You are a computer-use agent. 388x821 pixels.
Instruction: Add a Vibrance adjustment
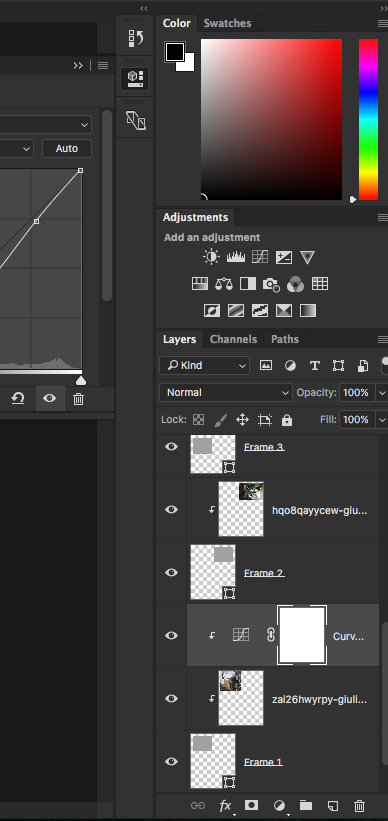[307, 257]
